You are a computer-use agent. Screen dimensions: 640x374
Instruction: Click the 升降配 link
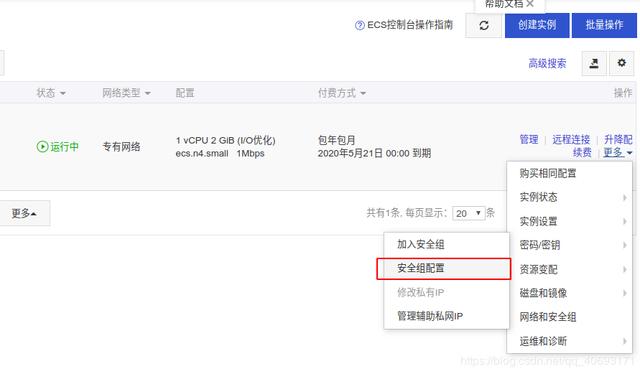618,140
